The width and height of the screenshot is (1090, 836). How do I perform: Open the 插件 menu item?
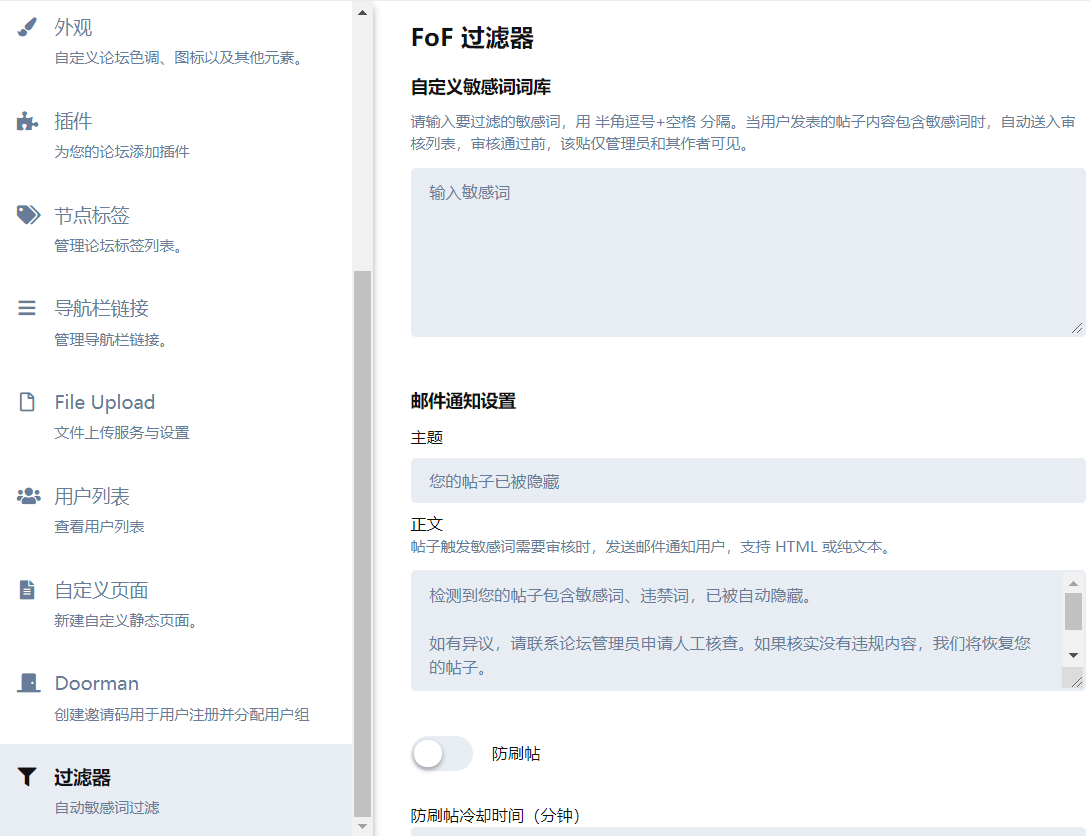click(x=73, y=122)
